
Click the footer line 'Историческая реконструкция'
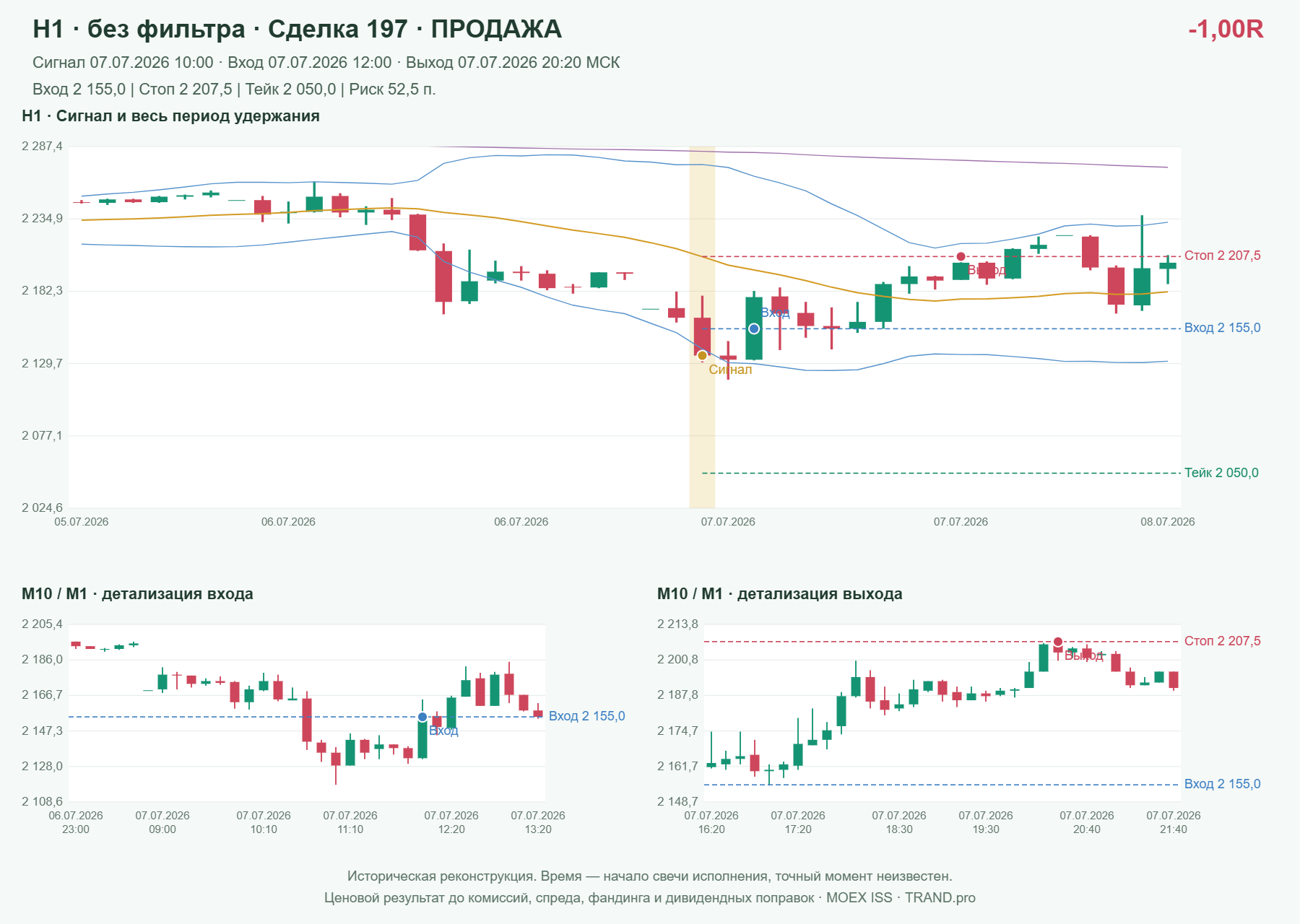click(x=650, y=876)
